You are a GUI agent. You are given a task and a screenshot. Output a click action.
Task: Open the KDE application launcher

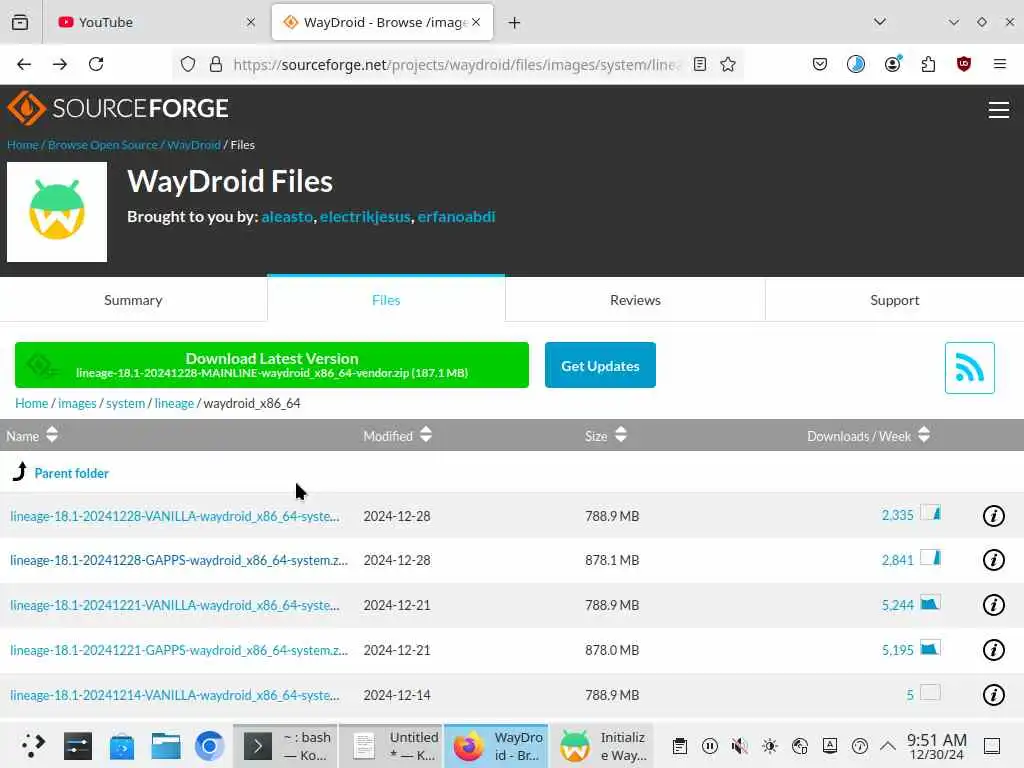point(33,745)
